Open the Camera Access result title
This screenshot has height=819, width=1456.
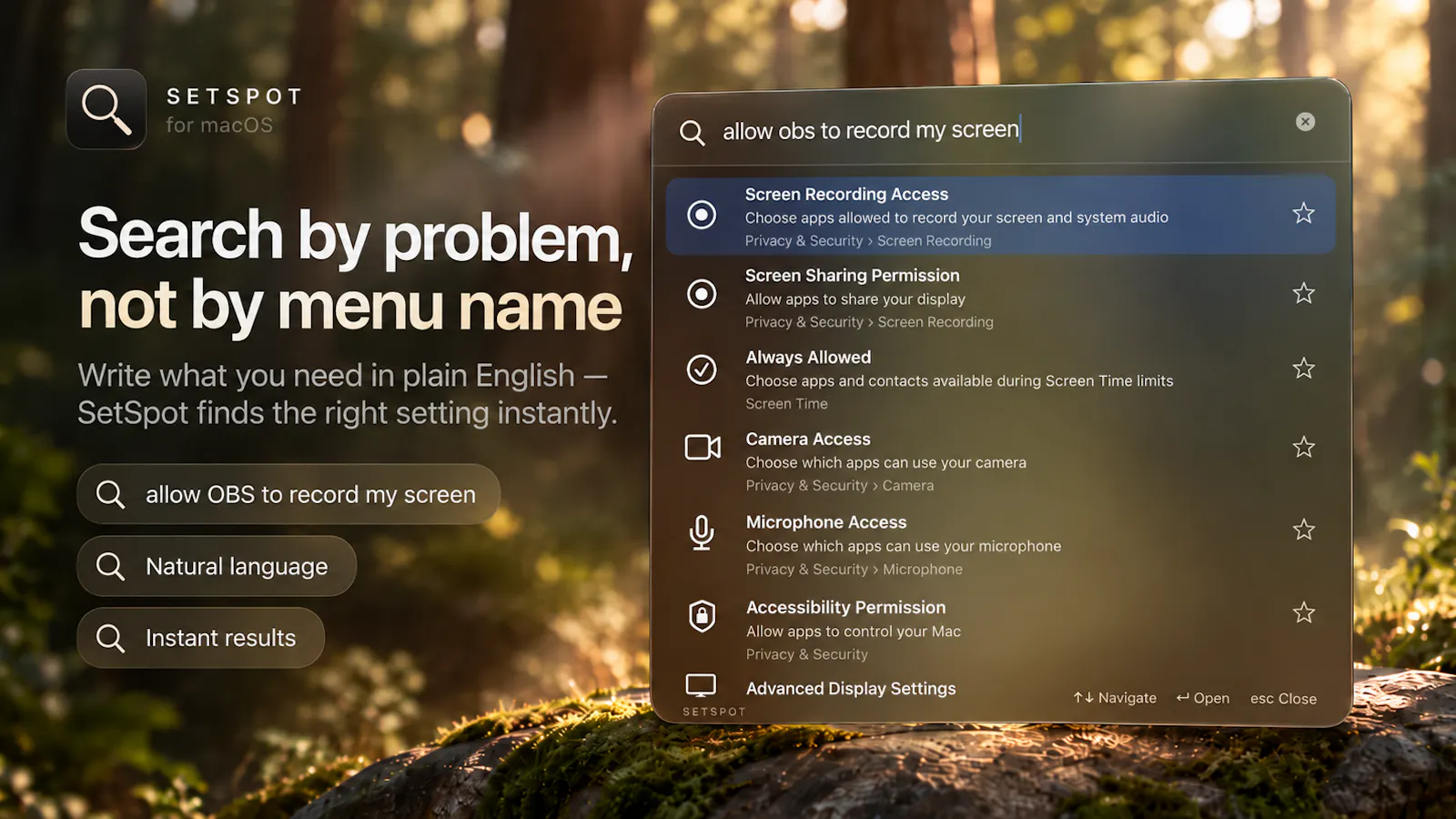[x=808, y=440]
